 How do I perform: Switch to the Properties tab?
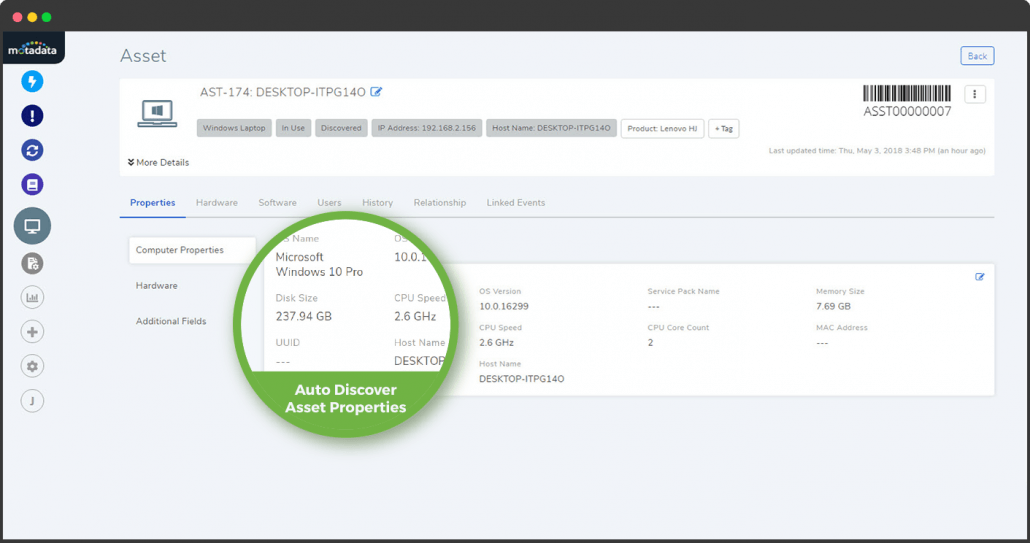click(x=152, y=203)
